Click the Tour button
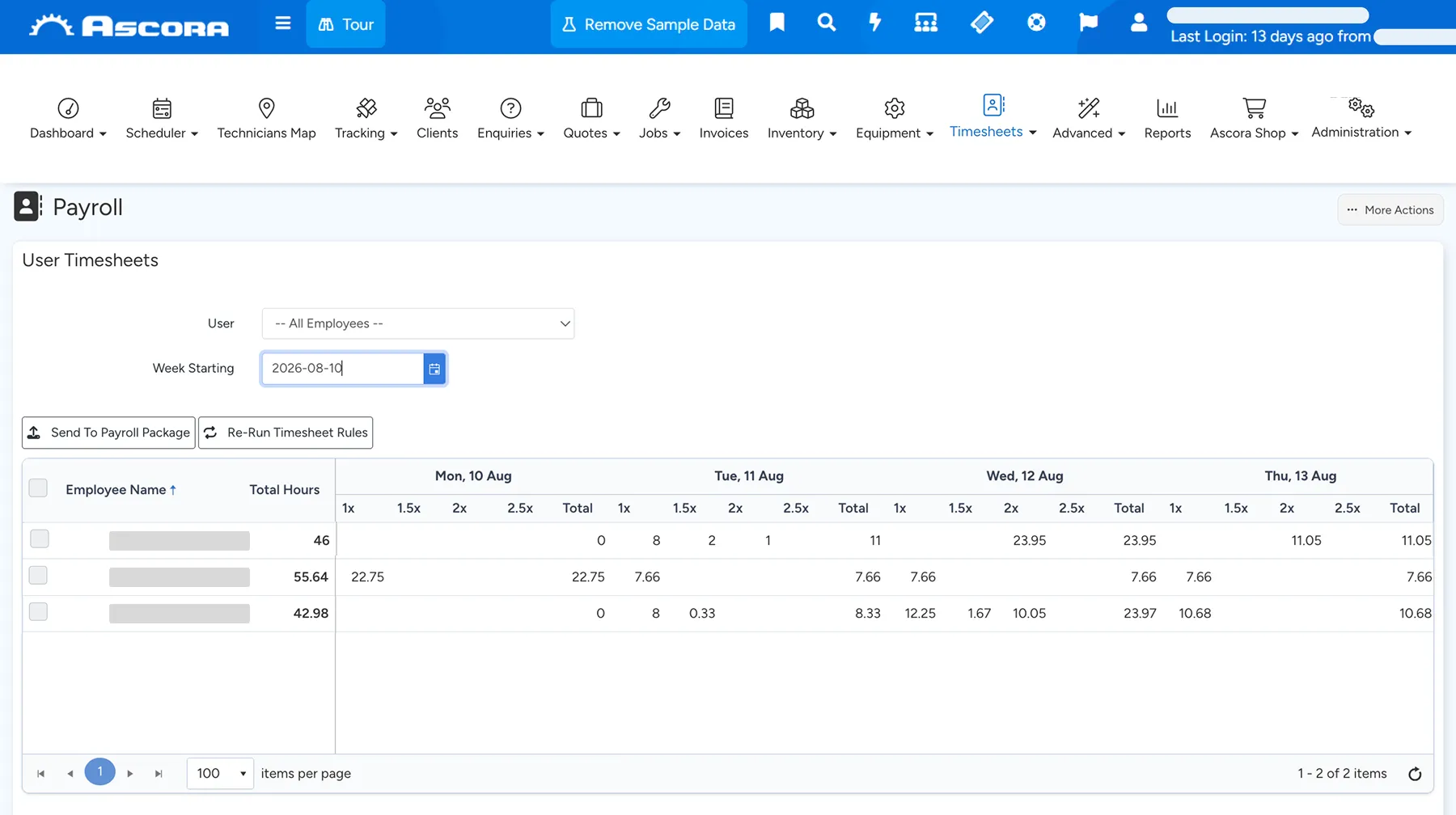1456x815 pixels. point(345,24)
